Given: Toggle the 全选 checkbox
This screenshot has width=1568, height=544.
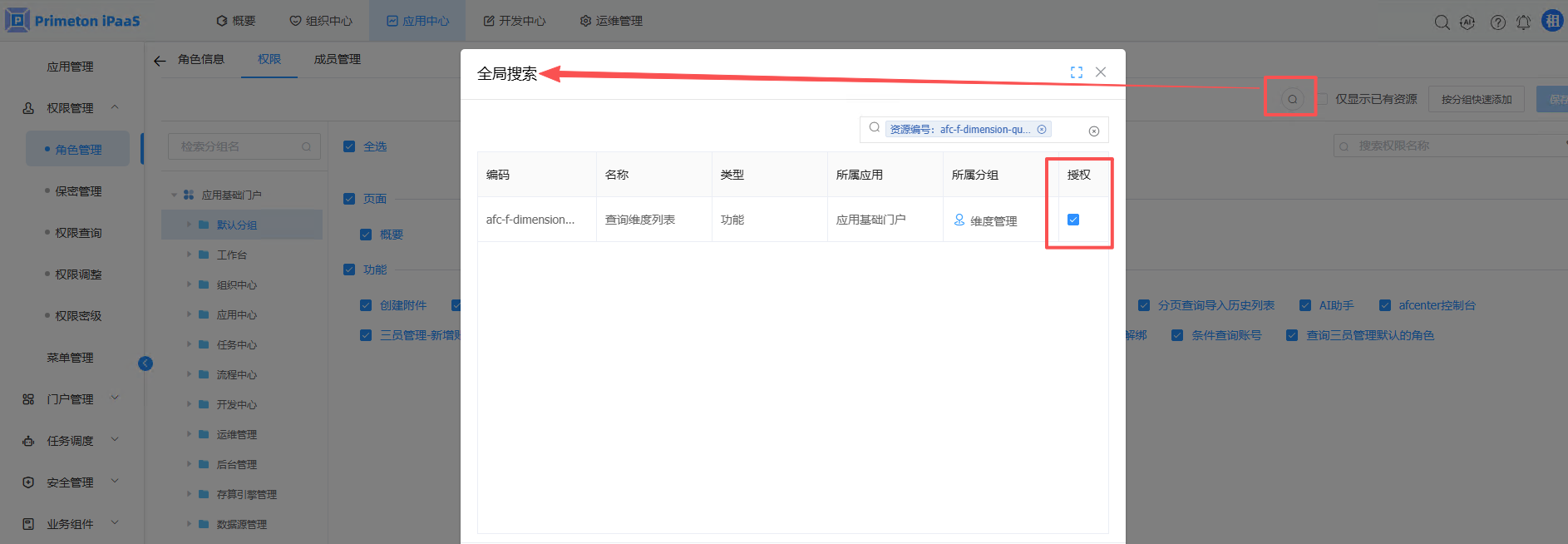Looking at the screenshot, I should click(x=349, y=146).
